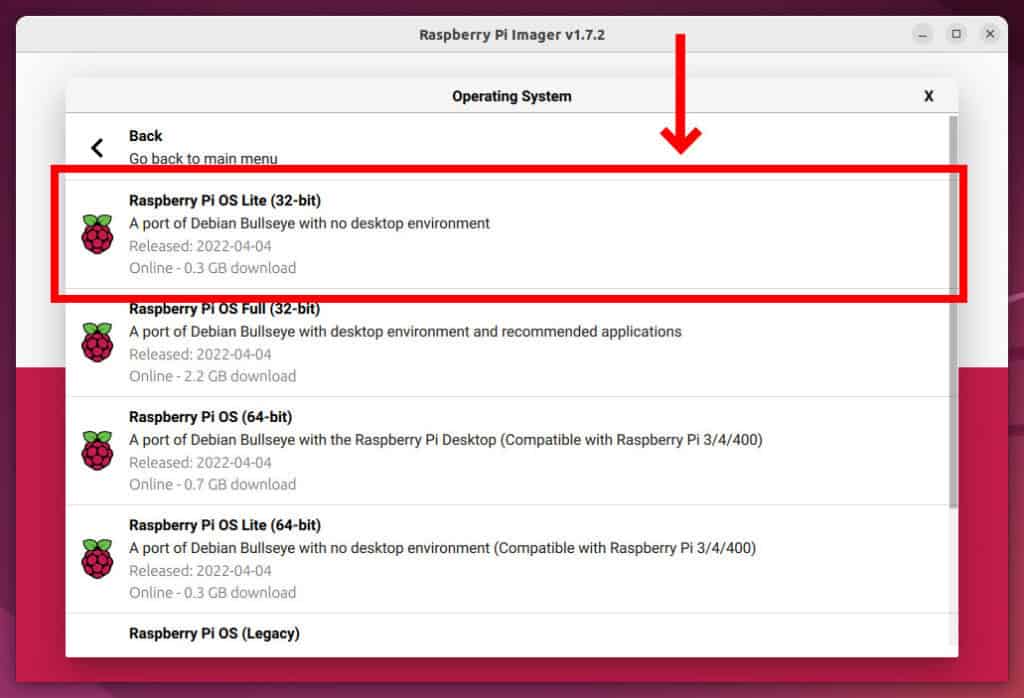Viewport: 1024px width, 698px height.
Task: Click 'Released: 2022-04-04' under Lite (64-bit)
Action: pos(200,571)
